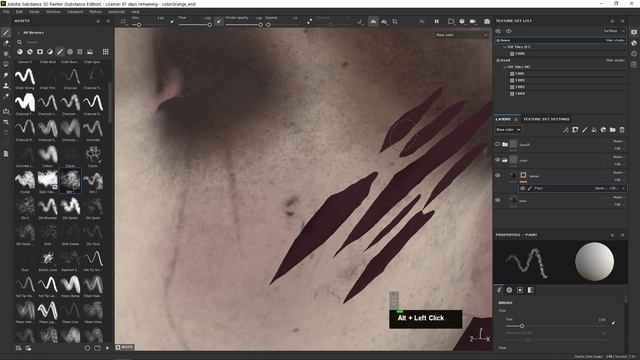Toggle lazy mouse icon in top toolbar
This screenshot has width=640, height=360.
click(309, 21)
